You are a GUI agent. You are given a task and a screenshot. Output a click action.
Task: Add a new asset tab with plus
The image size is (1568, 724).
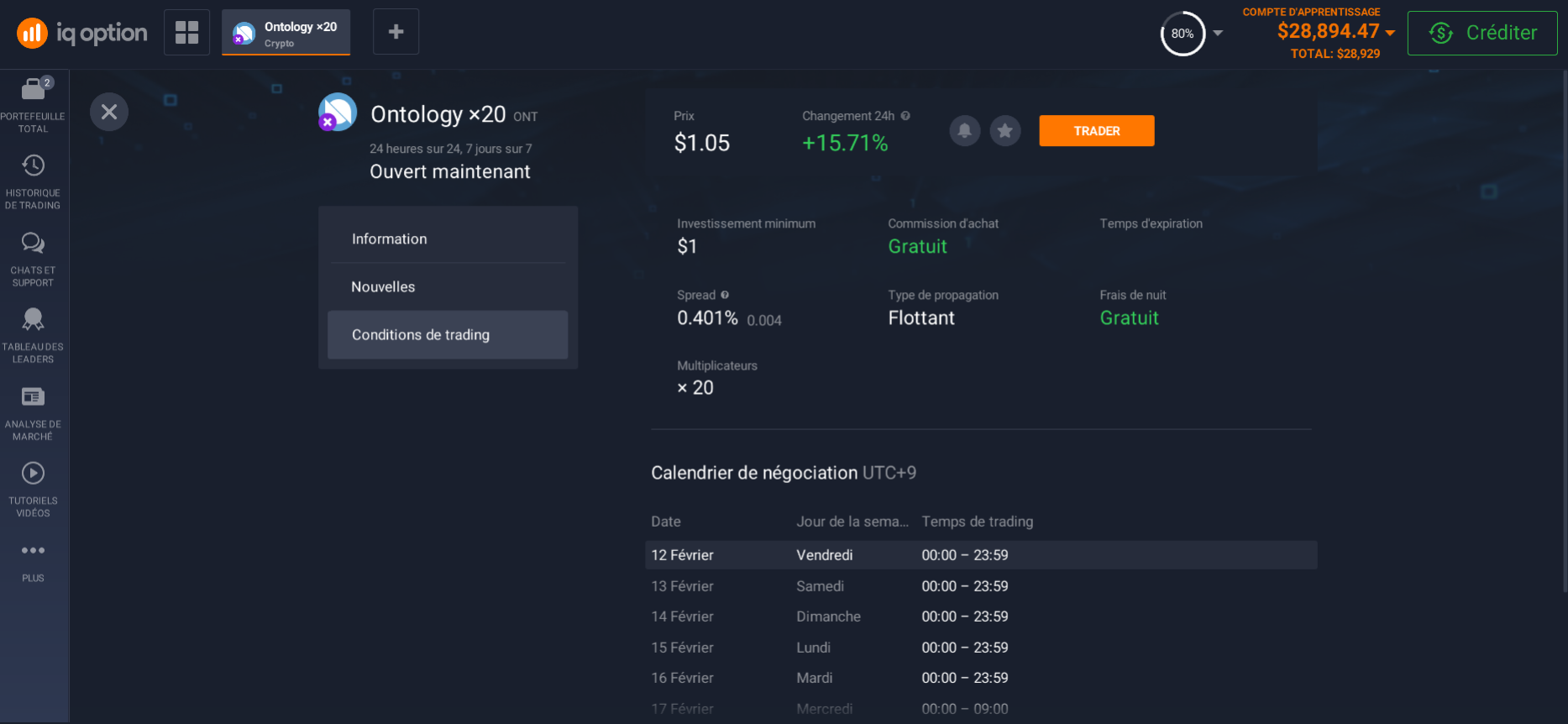(x=396, y=32)
